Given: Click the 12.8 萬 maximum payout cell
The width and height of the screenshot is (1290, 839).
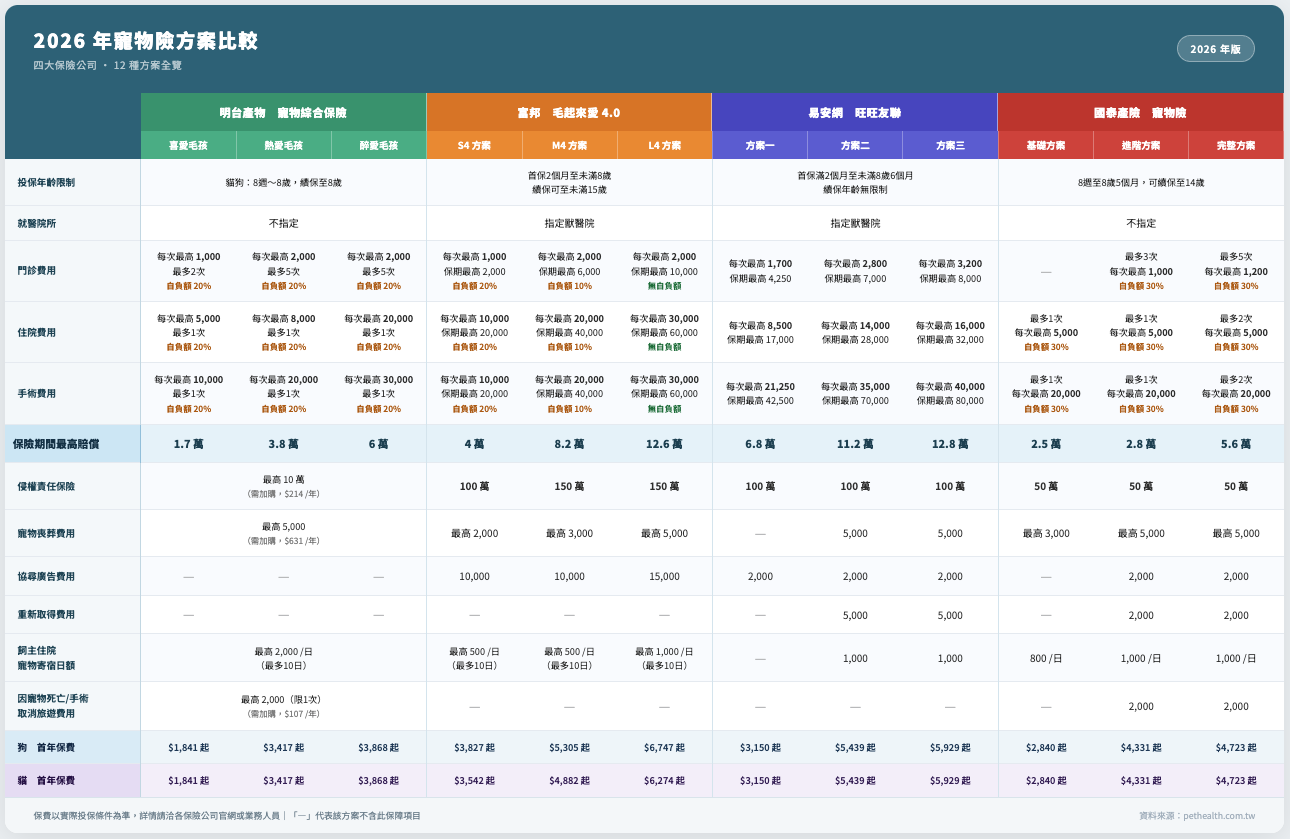Looking at the screenshot, I should tap(950, 444).
